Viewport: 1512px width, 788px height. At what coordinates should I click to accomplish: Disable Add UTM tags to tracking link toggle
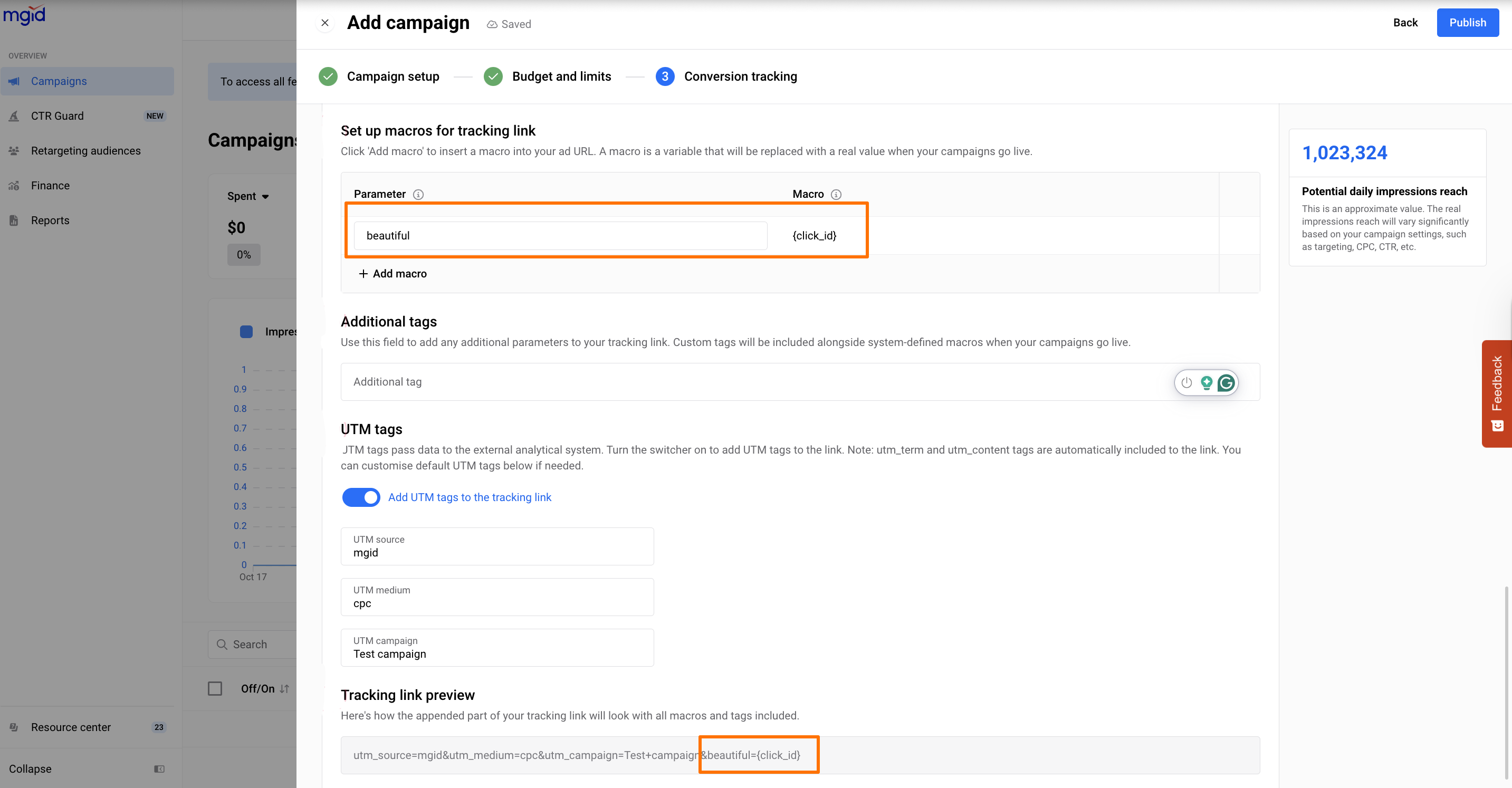[361, 497]
